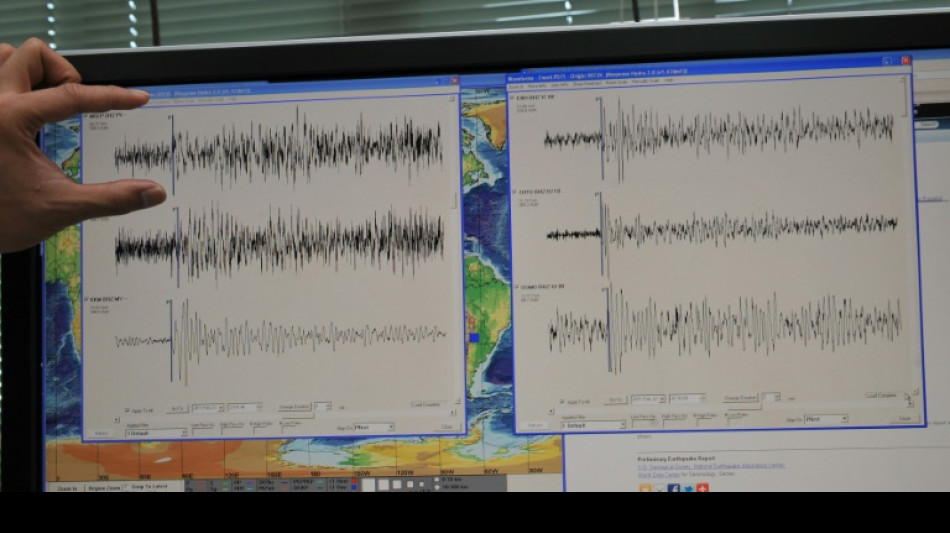Click the Twitter share icon
Image resolution: width=950 pixels, height=533 pixels.
click(x=688, y=488)
